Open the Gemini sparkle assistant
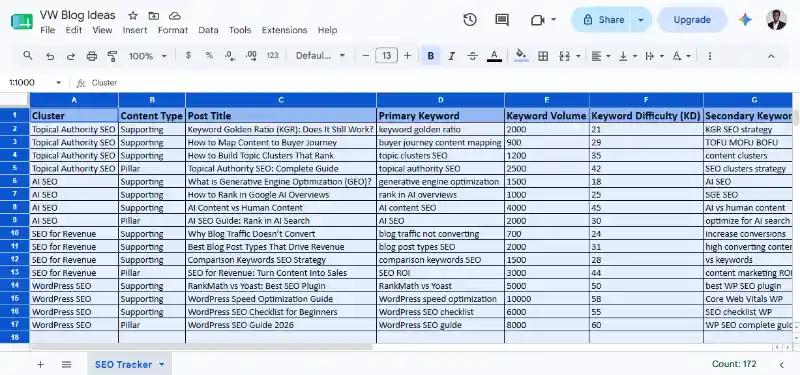This screenshot has width=800, height=375. (745, 20)
